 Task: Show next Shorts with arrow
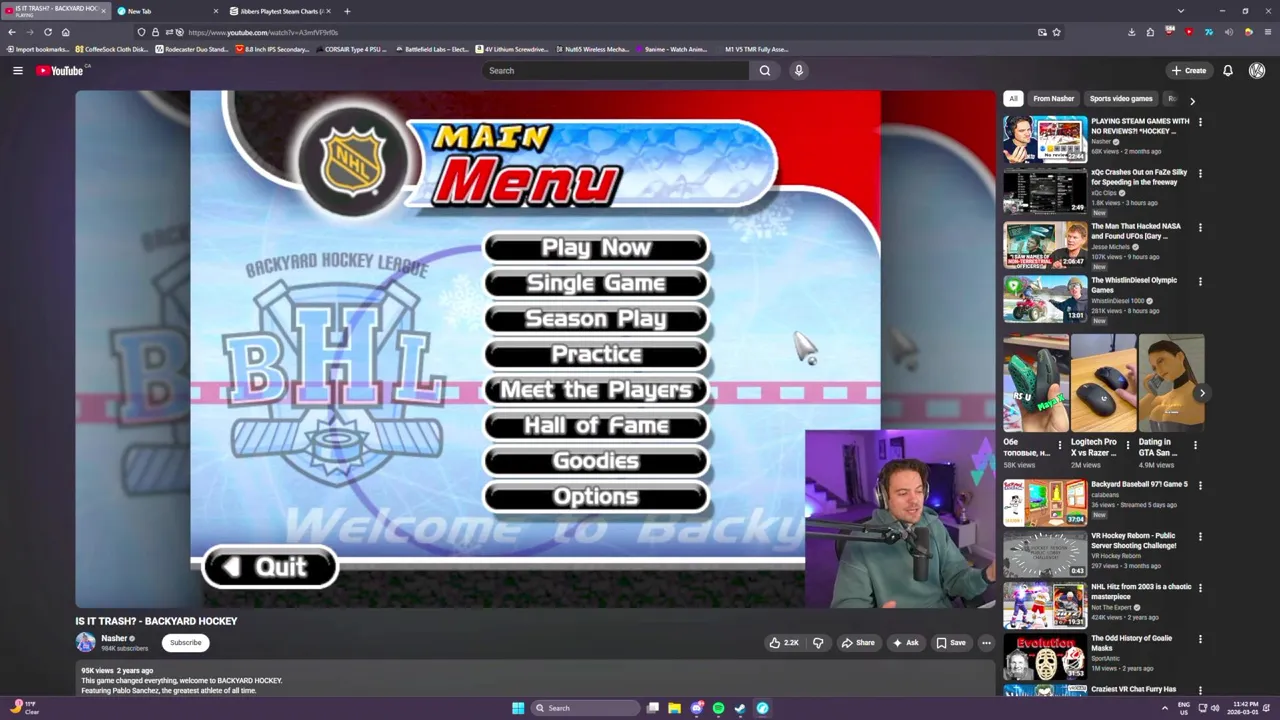1202,393
